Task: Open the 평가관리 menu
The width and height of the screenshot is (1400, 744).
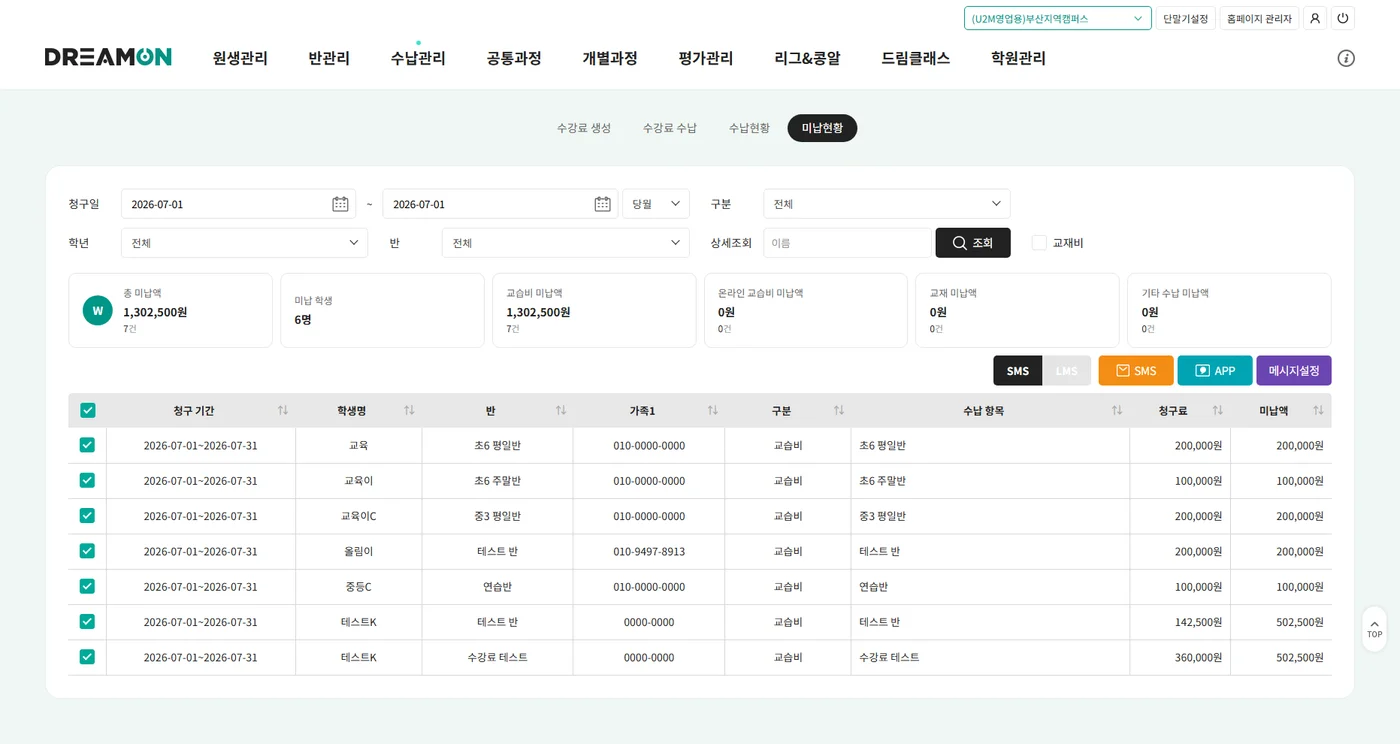Action: click(706, 58)
